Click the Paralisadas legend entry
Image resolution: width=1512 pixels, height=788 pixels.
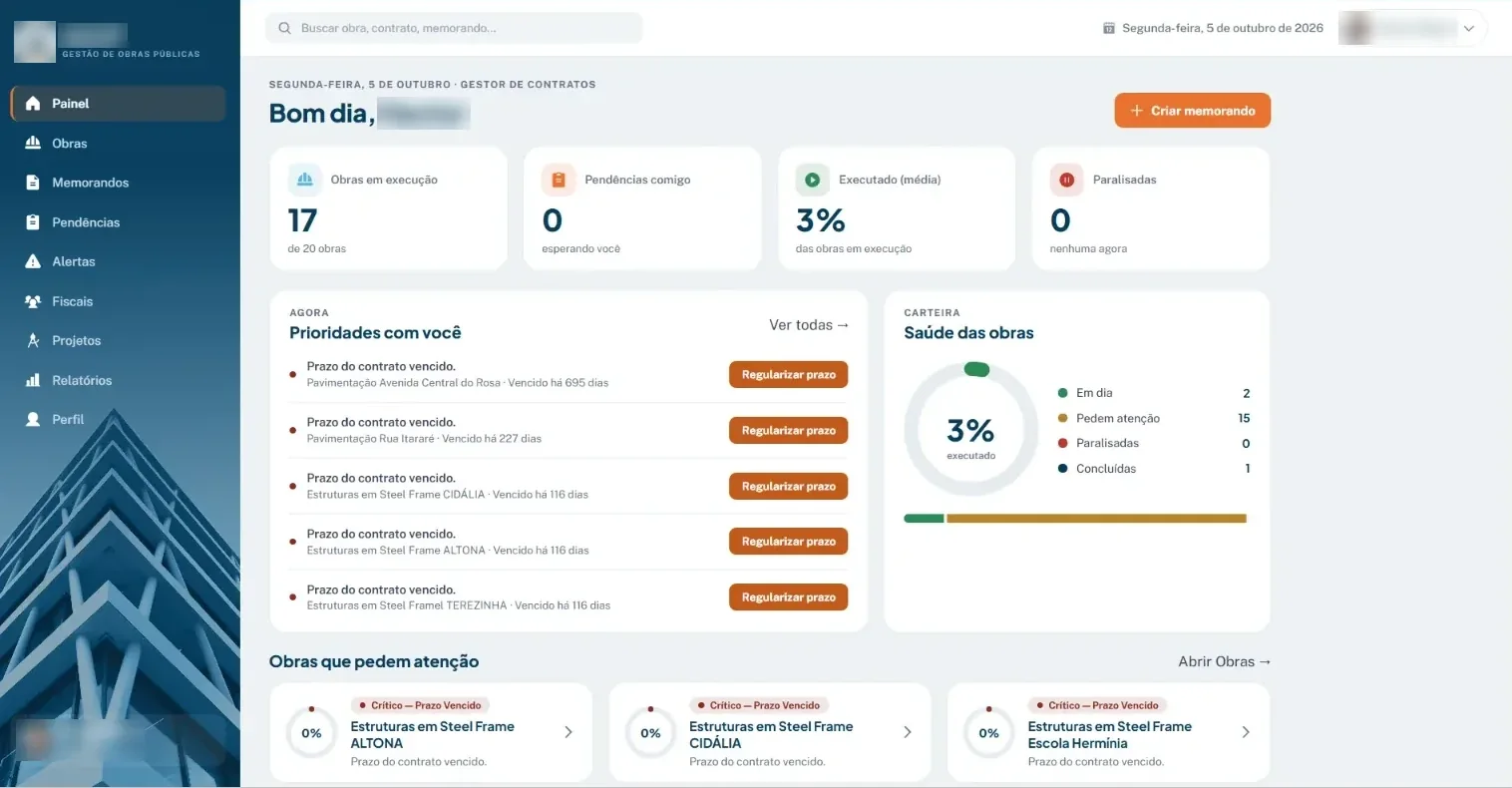[1154, 443]
